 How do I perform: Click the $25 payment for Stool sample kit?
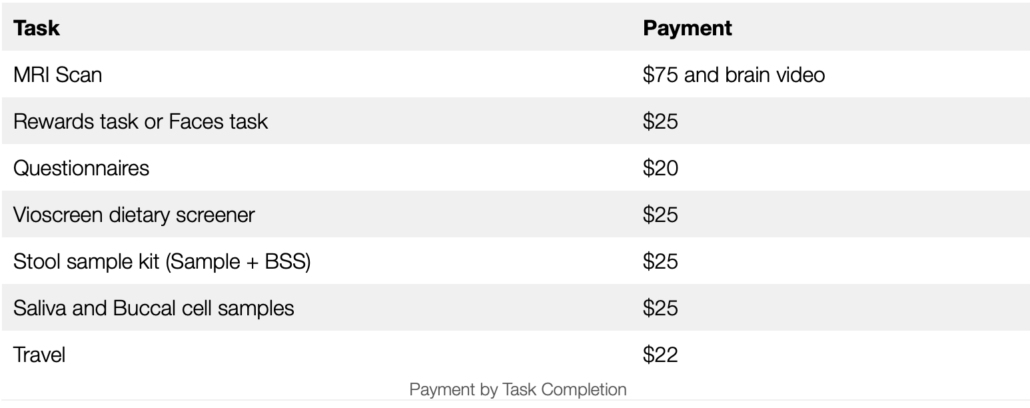[x=660, y=261]
